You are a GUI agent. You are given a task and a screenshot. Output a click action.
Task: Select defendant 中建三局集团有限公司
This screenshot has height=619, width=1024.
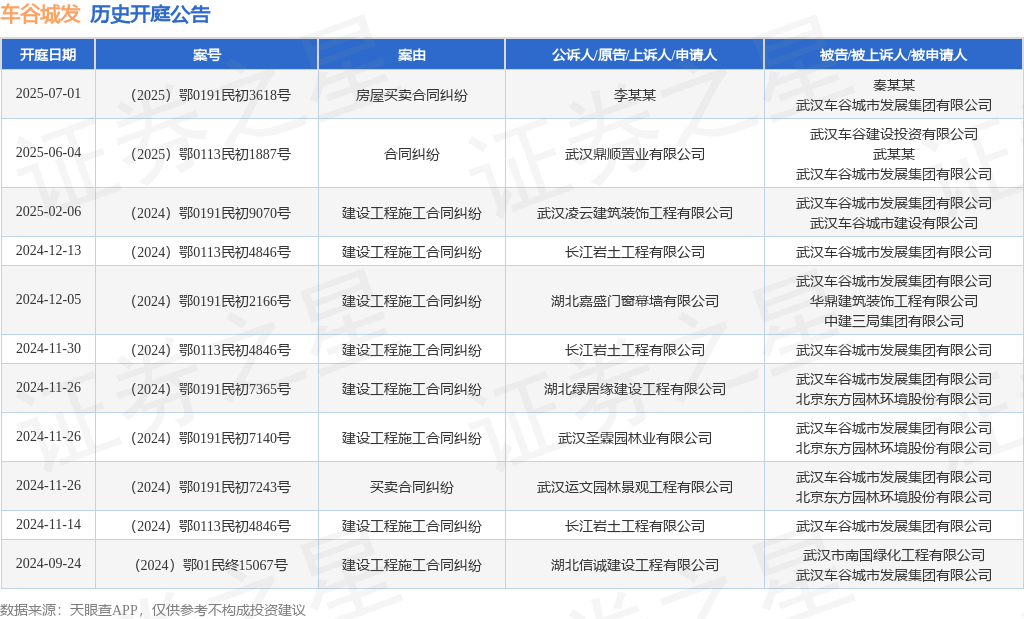893,321
